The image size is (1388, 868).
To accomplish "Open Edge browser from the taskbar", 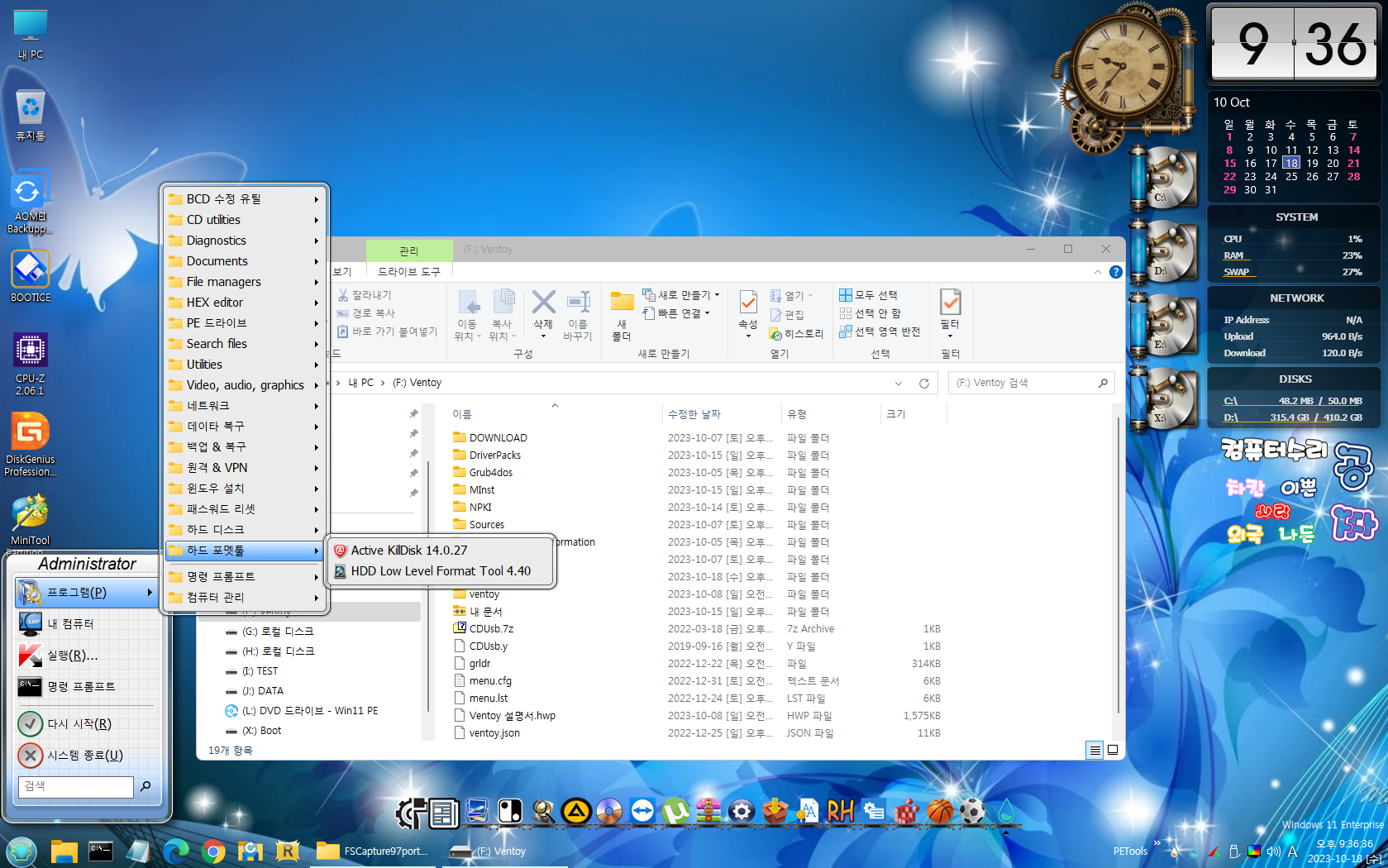I will [176, 851].
